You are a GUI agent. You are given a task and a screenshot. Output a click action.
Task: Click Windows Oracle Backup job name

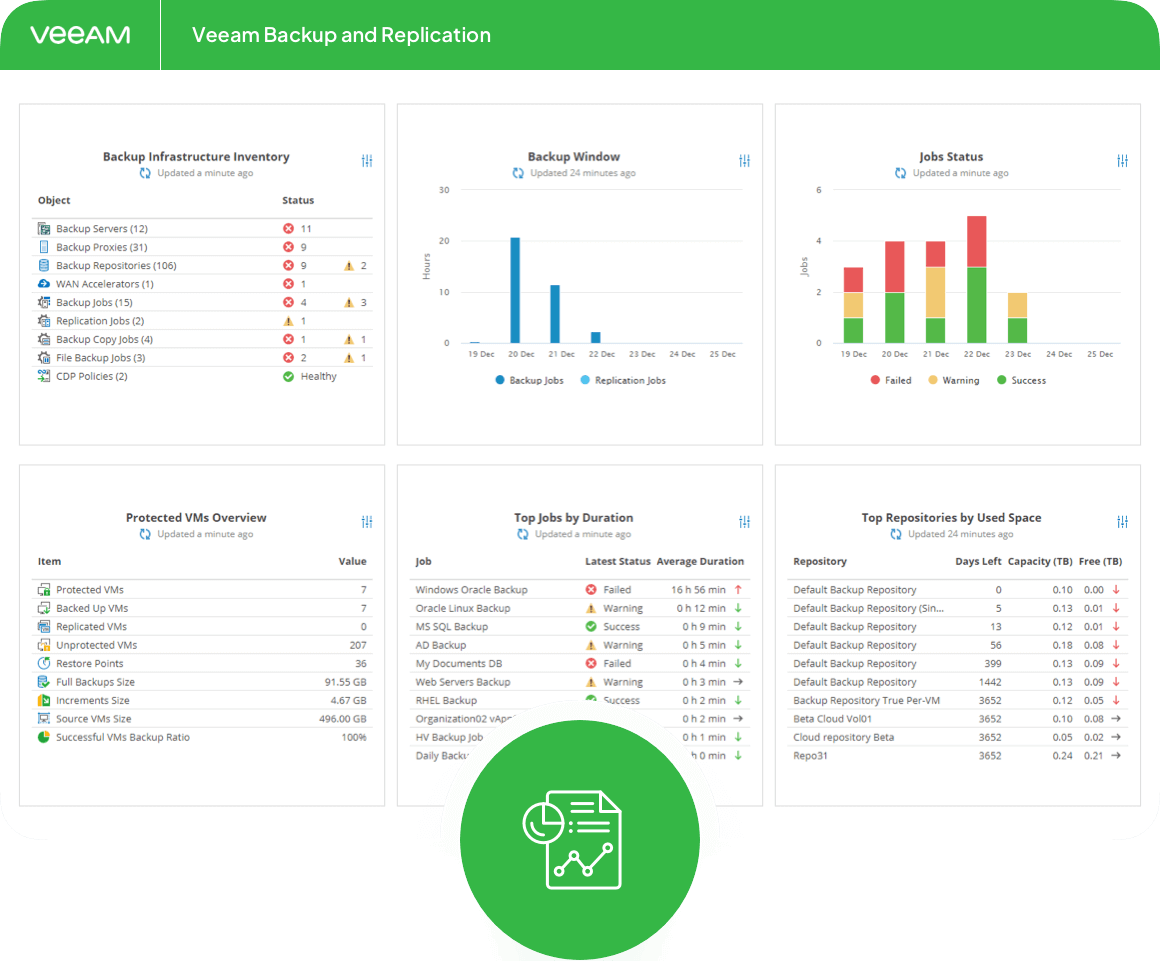(x=471, y=590)
